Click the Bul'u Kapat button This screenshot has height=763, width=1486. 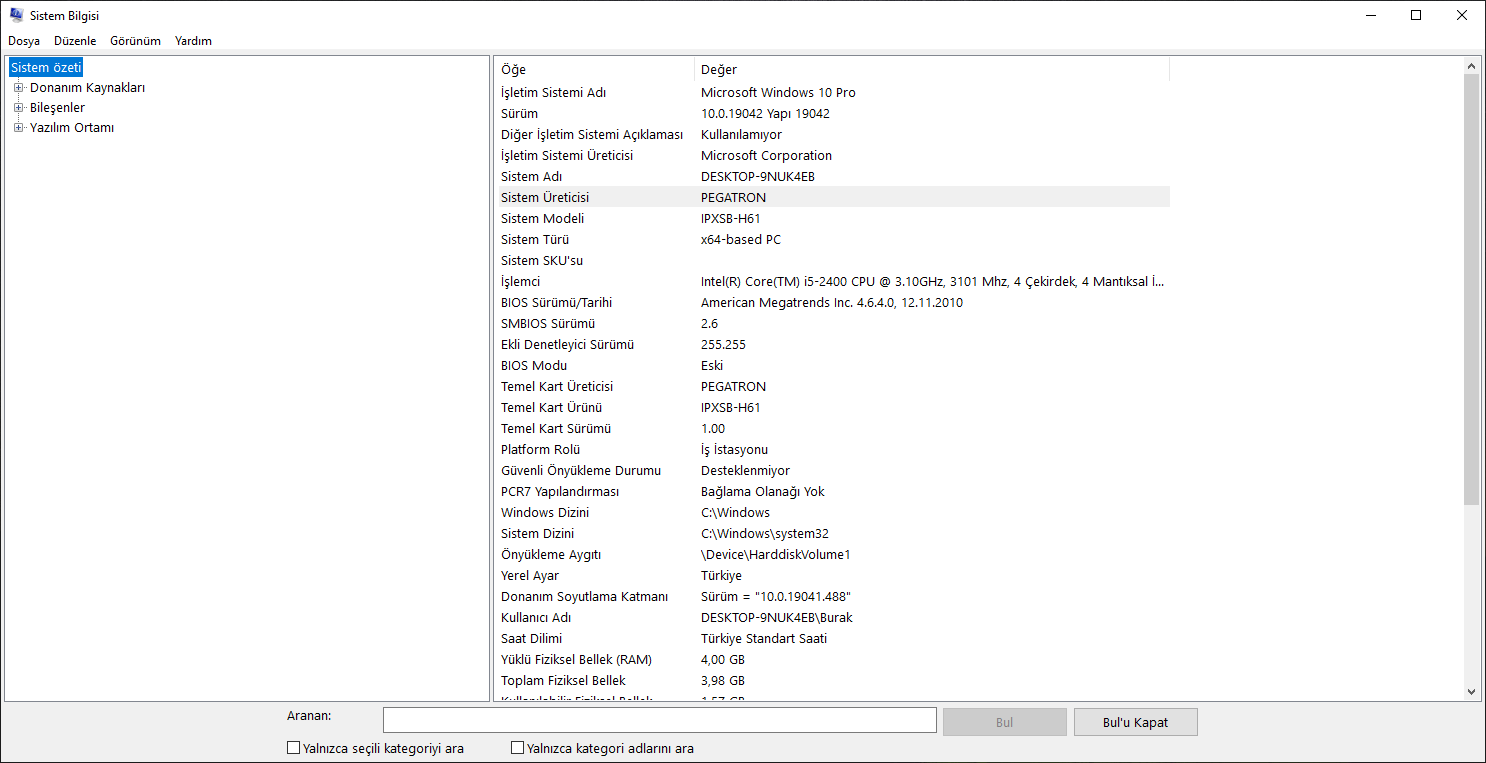pyautogui.click(x=1136, y=721)
